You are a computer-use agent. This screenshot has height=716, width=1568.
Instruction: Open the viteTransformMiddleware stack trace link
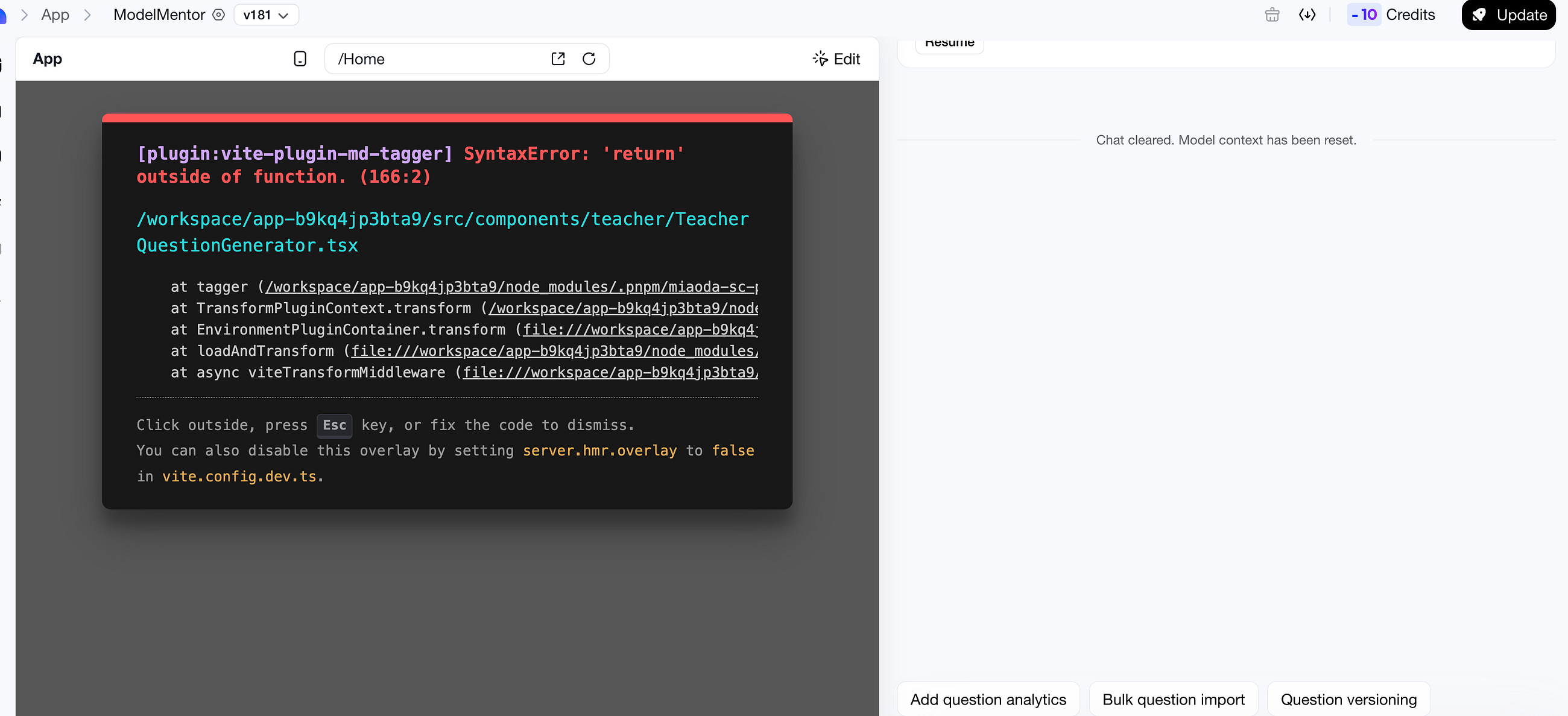click(x=610, y=372)
